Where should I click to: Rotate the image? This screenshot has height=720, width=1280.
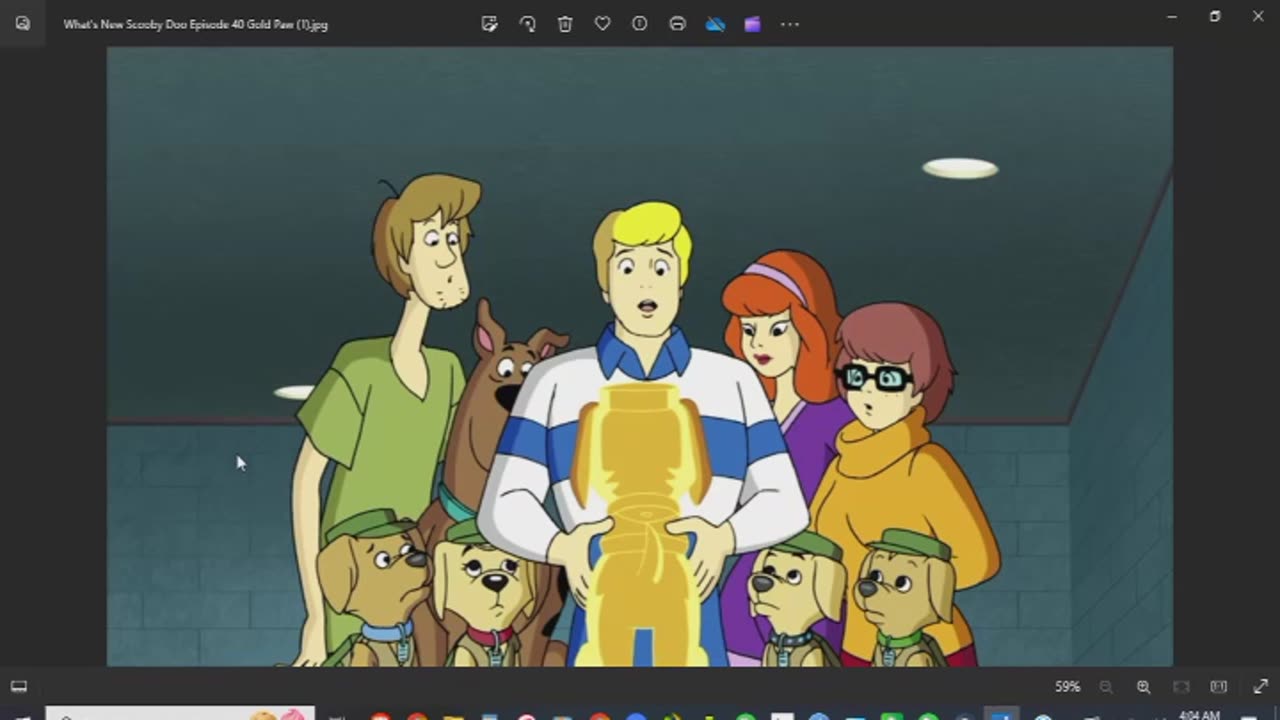(527, 24)
